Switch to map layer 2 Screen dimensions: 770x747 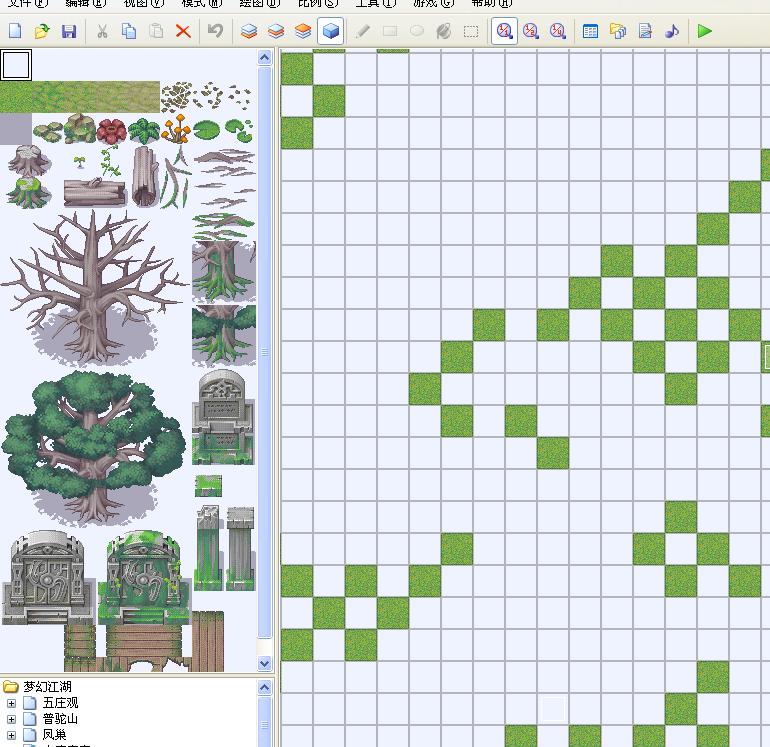click(x=276, y=31)
